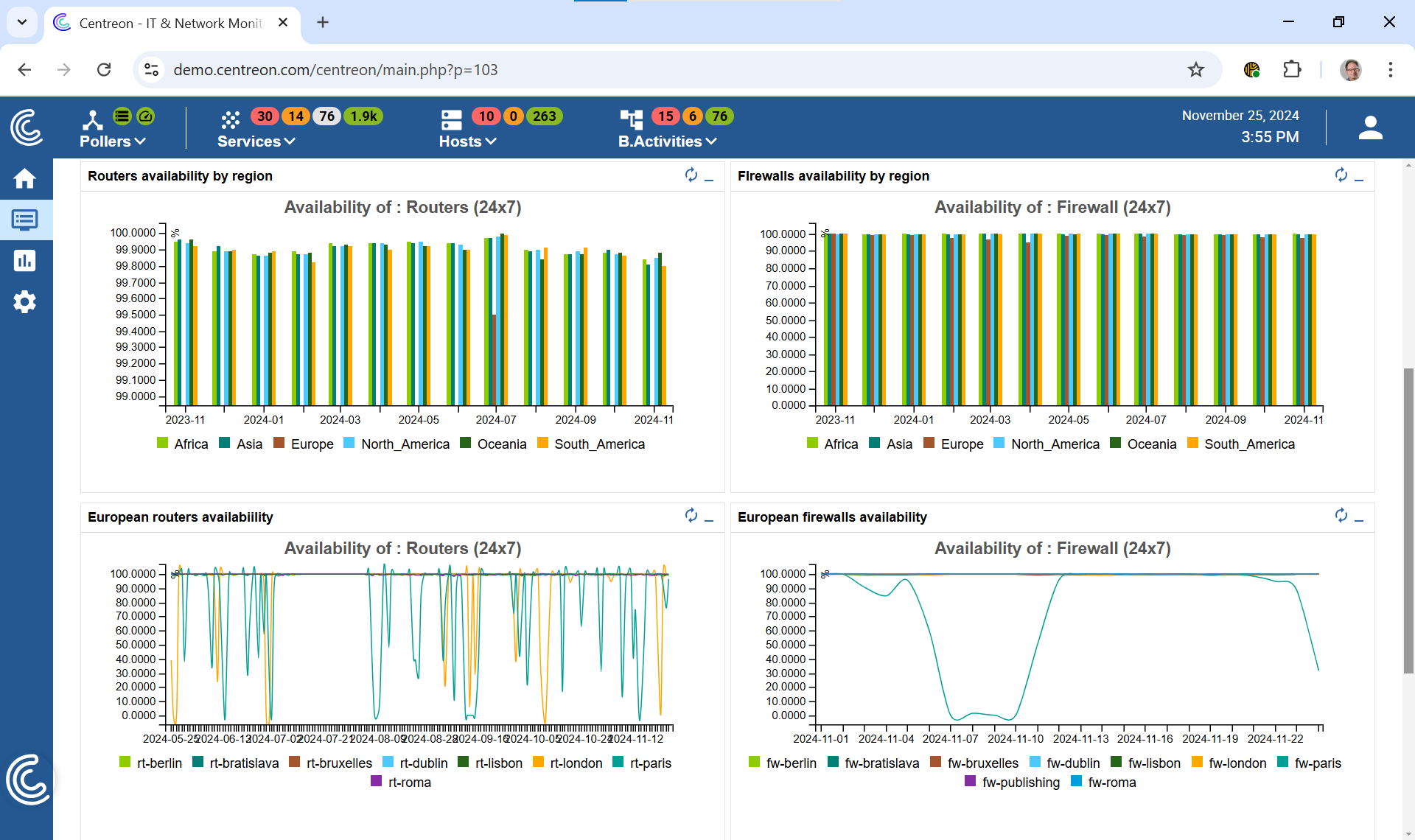Screen dimensions: 1415x840
Task: Click inside the browser address bar
Action: (516, 69)
